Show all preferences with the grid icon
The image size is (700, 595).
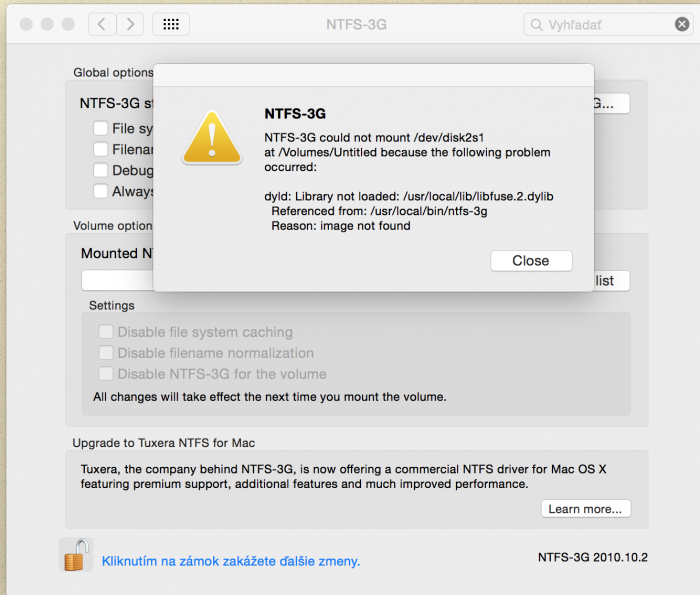[x=171, y=24]
